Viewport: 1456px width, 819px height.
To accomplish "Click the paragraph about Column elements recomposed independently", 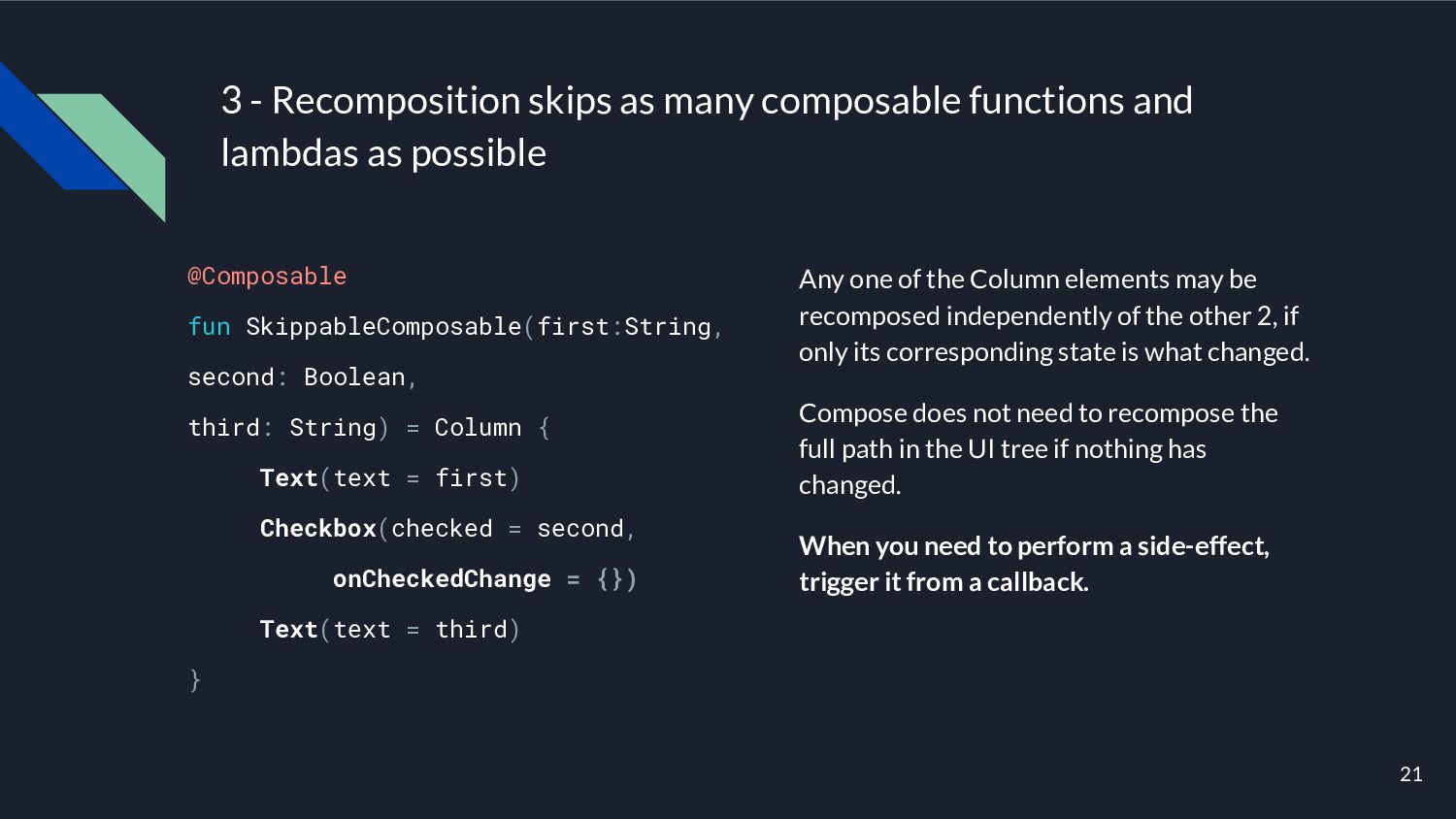I will tap(1054, 315).
